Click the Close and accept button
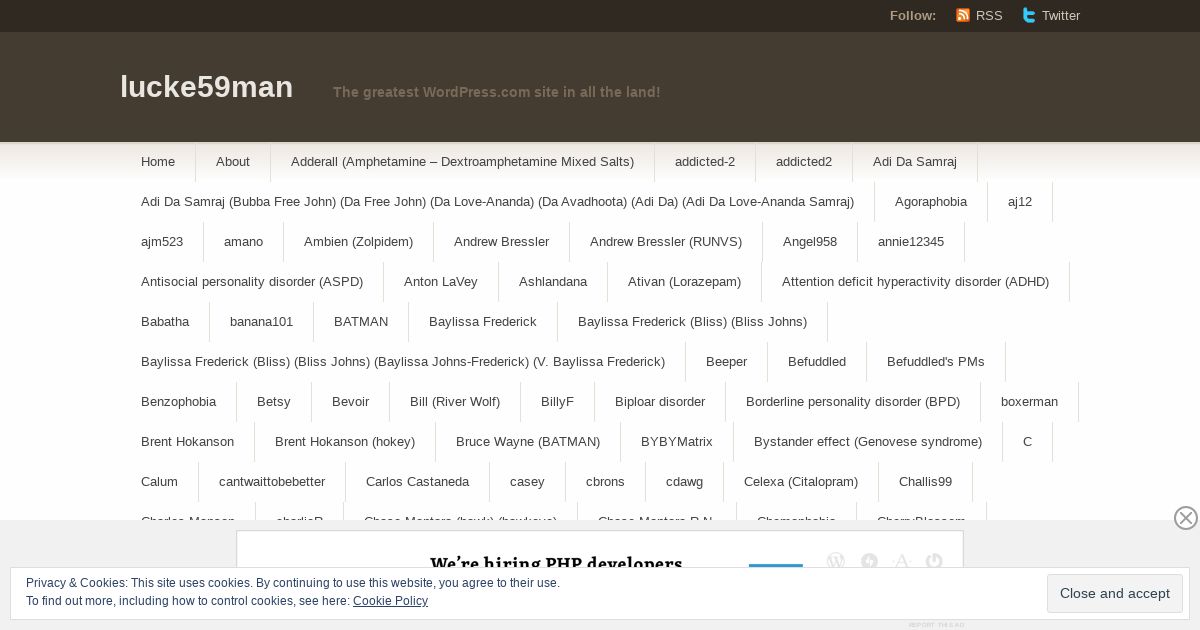This screenshot has width=1200, height=630. coord(1115,593)
